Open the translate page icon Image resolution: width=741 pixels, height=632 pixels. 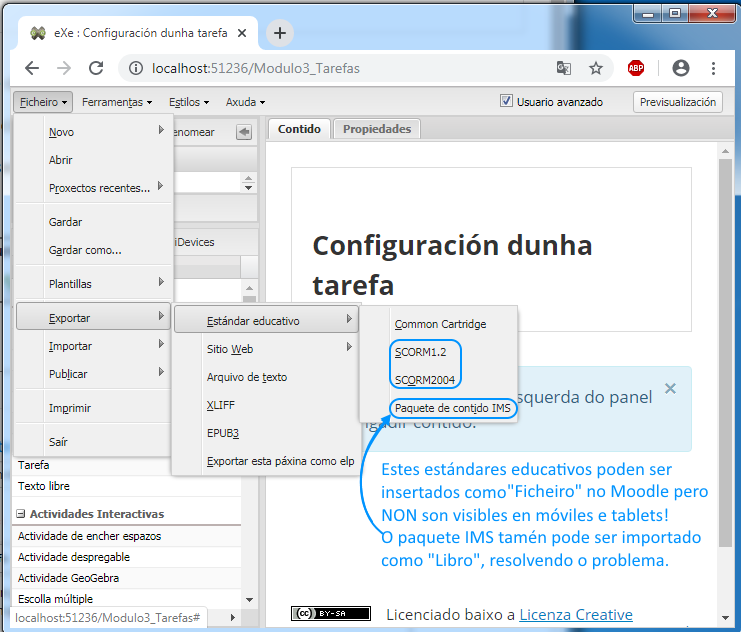[x=564, y=69]
